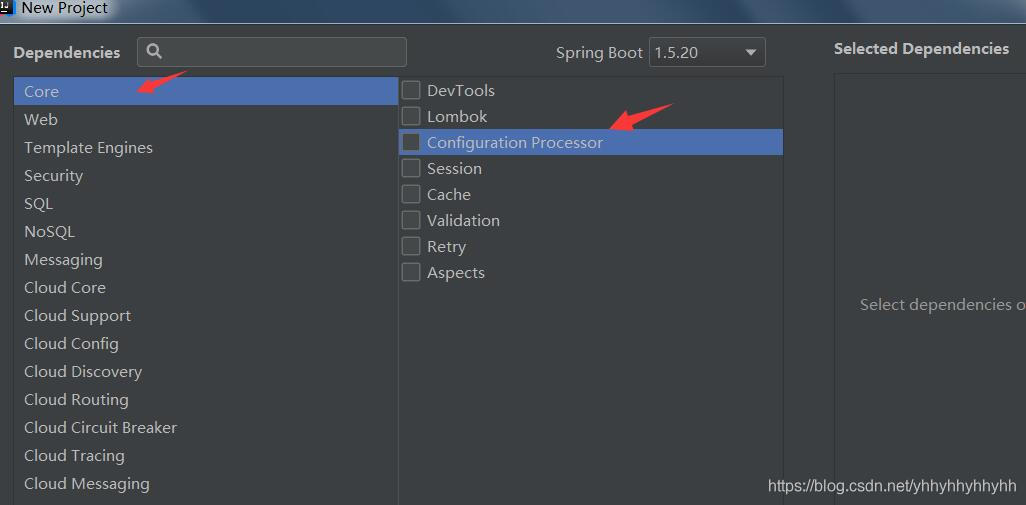Select the Cloud Discovery category
1026x505 pixels.
coord(83,371)
